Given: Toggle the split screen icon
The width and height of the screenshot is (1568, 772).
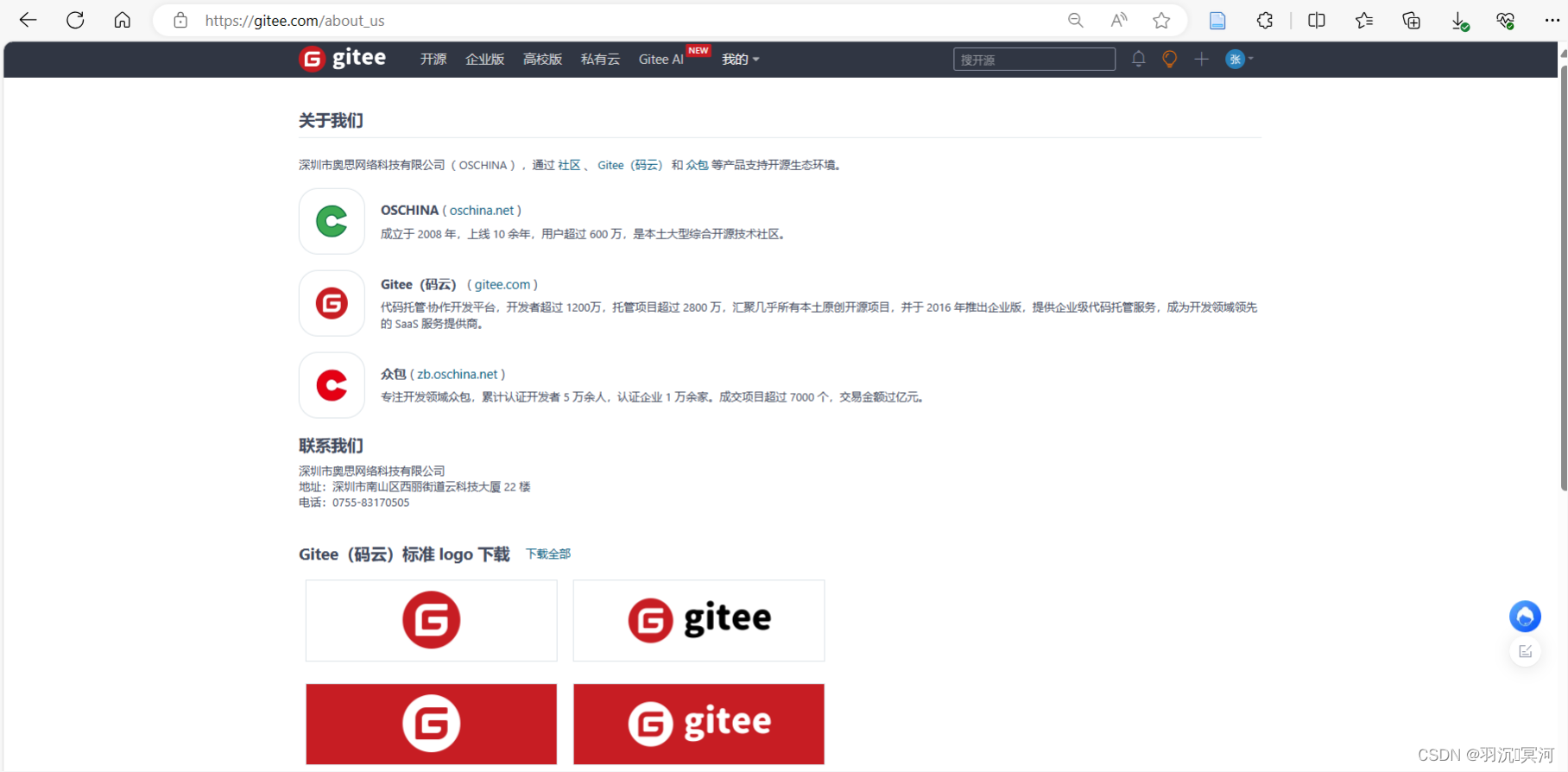Looking at the screenshot, I should tap(1317, 20).
